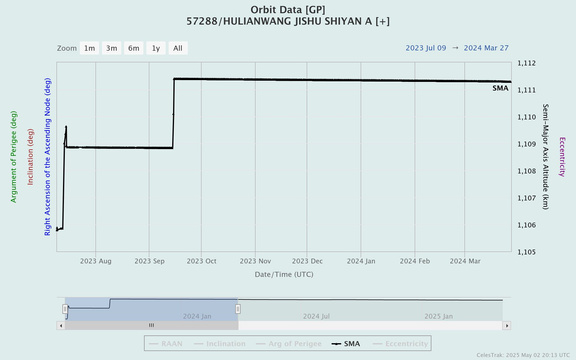
Task: Edit the 2023 Jul 09 start date
Action: coord(426,48)
